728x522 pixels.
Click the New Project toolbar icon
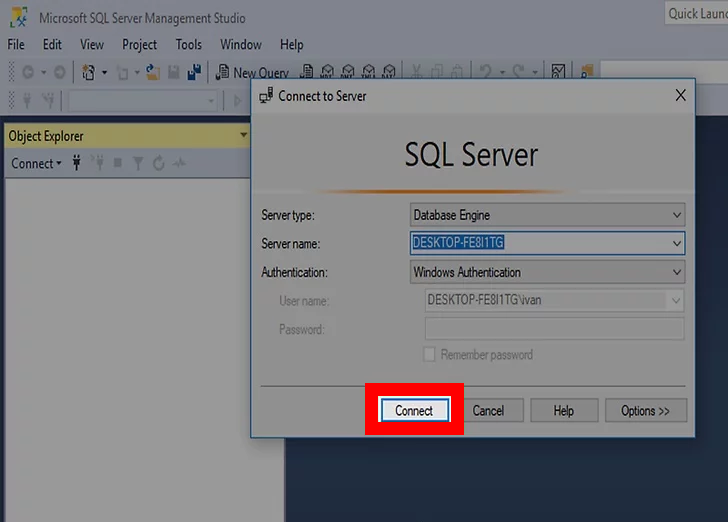click(x=88, y=72)
